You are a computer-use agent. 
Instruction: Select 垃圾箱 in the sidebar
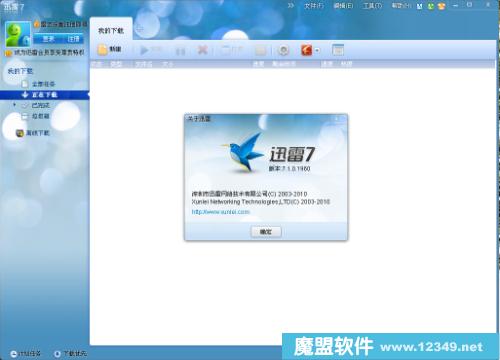[x=41, y=116]
